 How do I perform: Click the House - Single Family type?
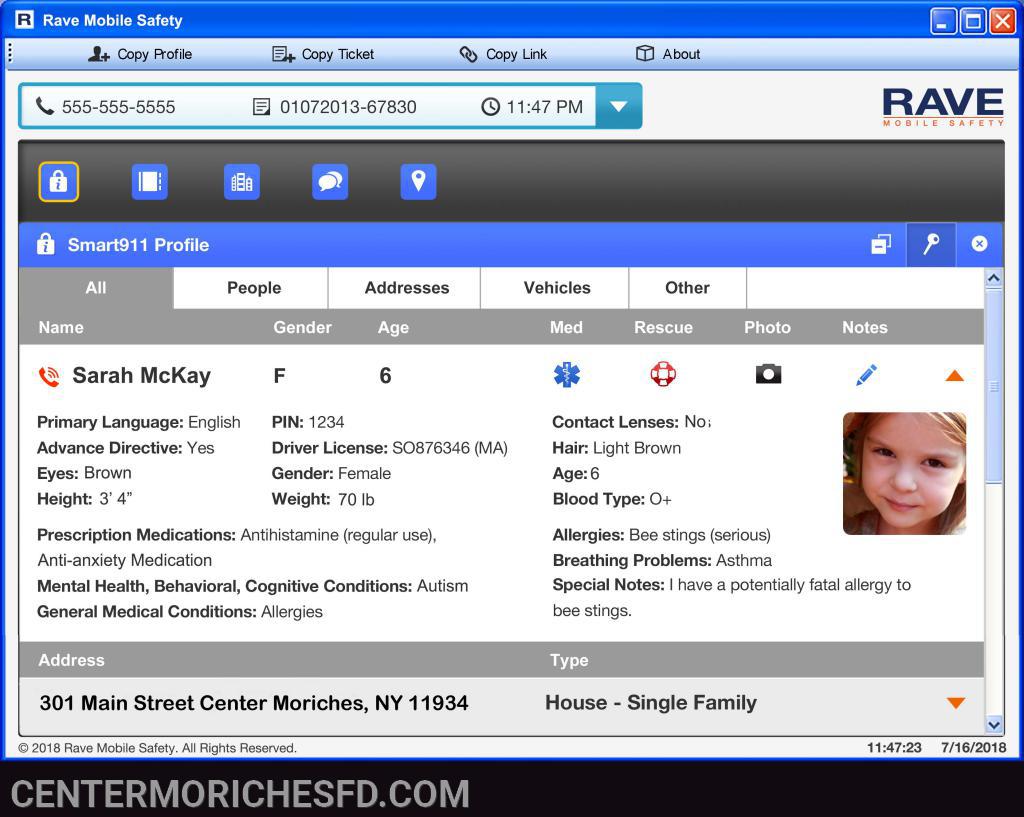click(651, 703)
